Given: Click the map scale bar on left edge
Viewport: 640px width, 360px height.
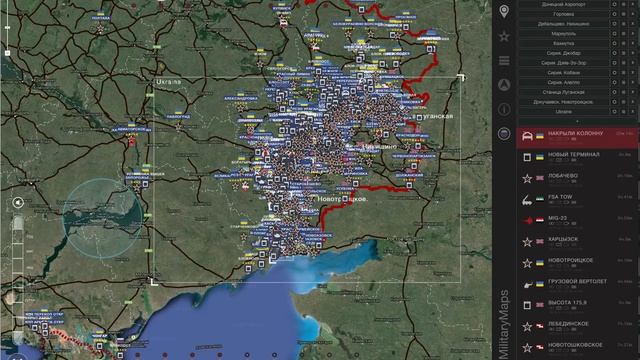Looking at the screenshot, I should (18, 280).
